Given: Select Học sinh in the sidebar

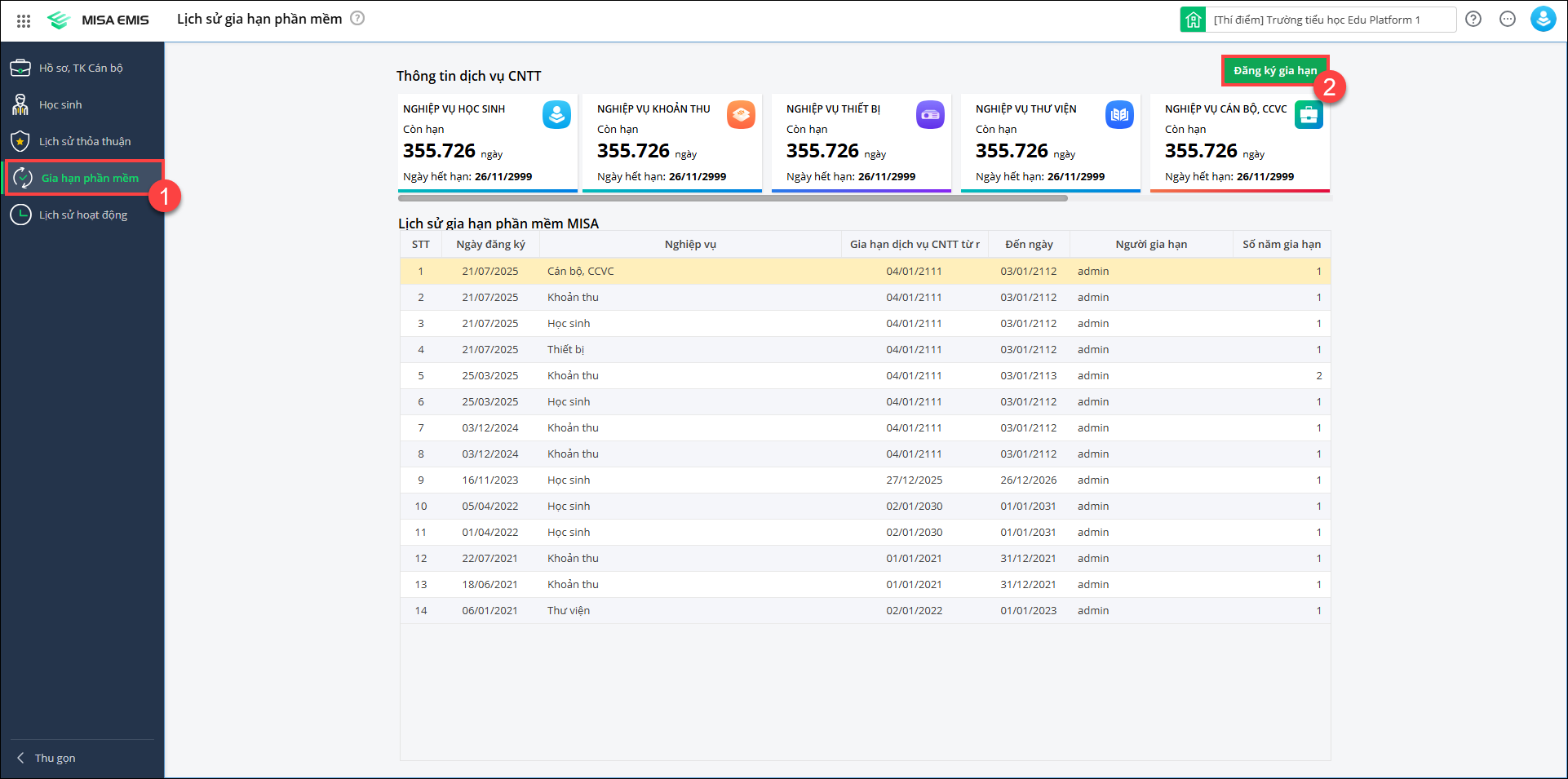Looking at the screenshot, I should point(60,104).
